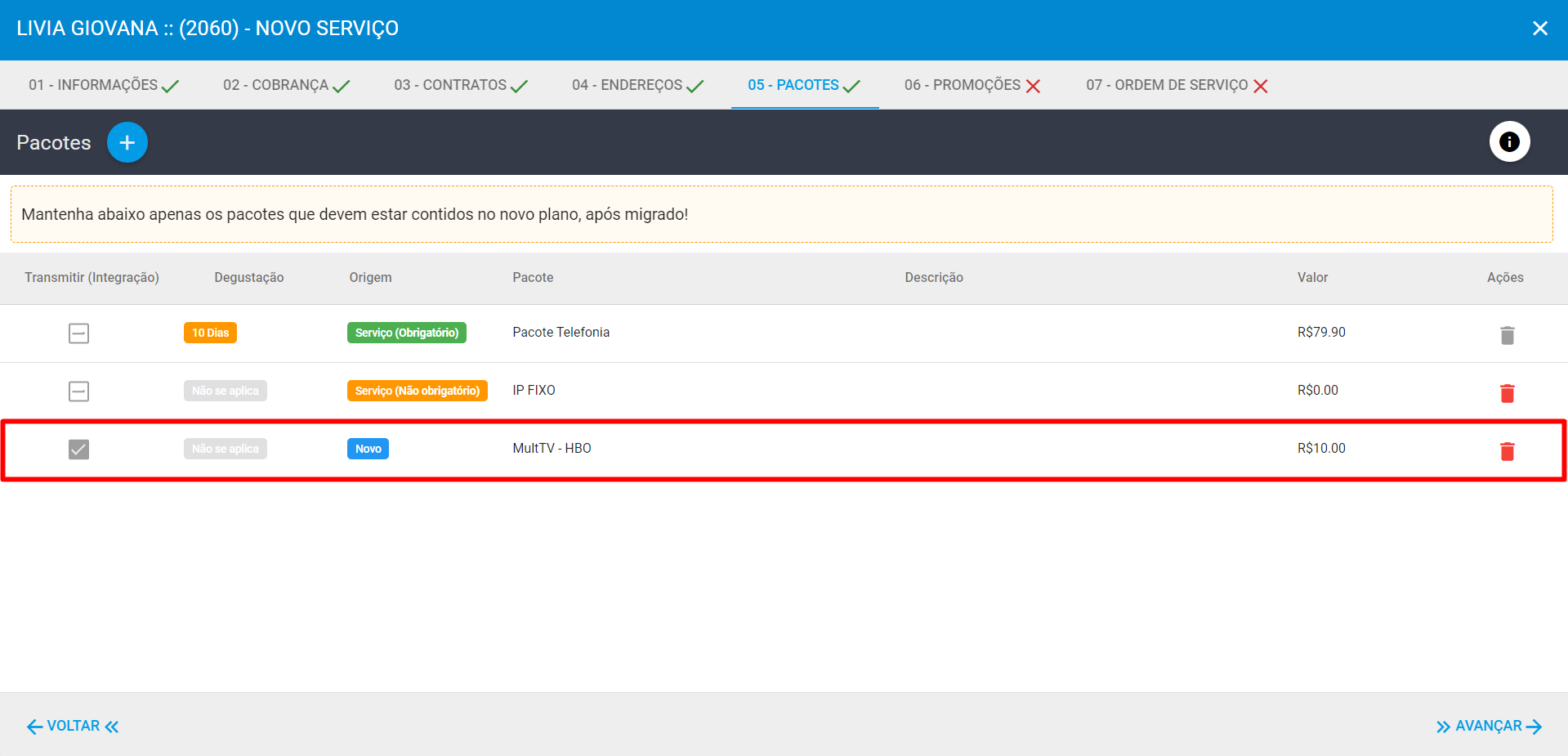Click the R$79.90 value
Screen dimensions: 1568x756
point(1321,332)
